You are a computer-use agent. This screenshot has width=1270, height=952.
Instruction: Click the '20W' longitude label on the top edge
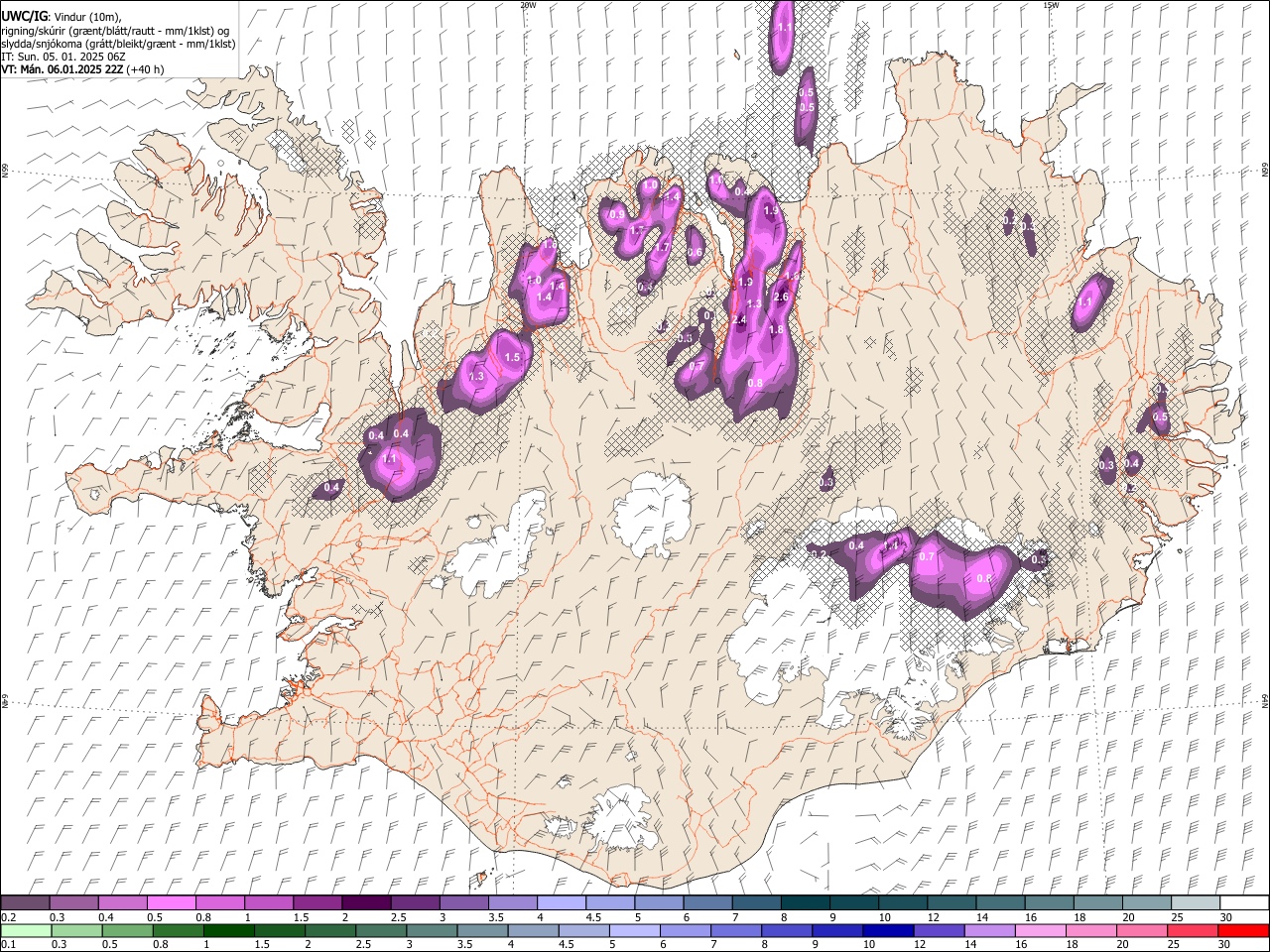(528, 5)
